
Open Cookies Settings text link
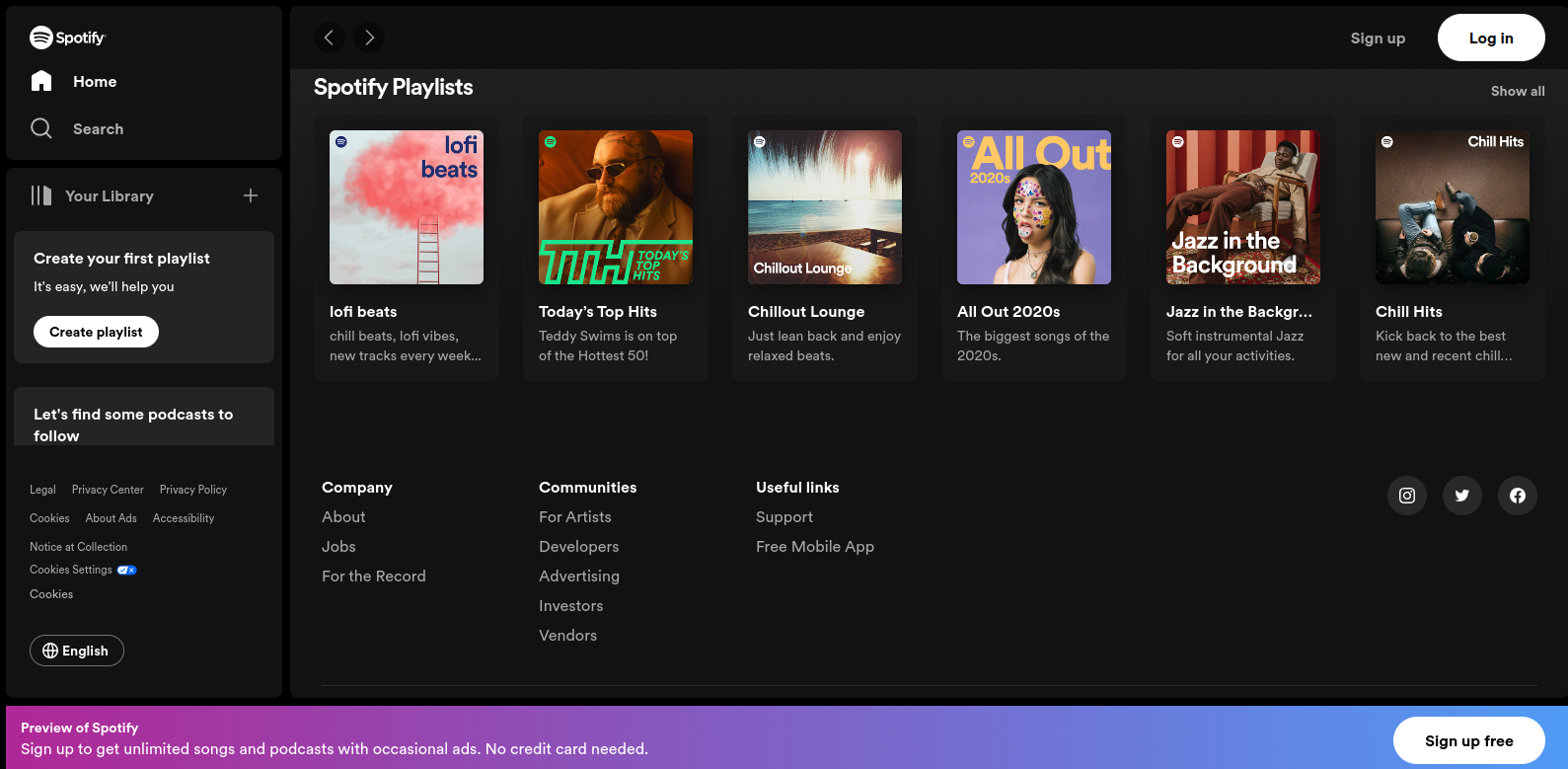point(71,570)
